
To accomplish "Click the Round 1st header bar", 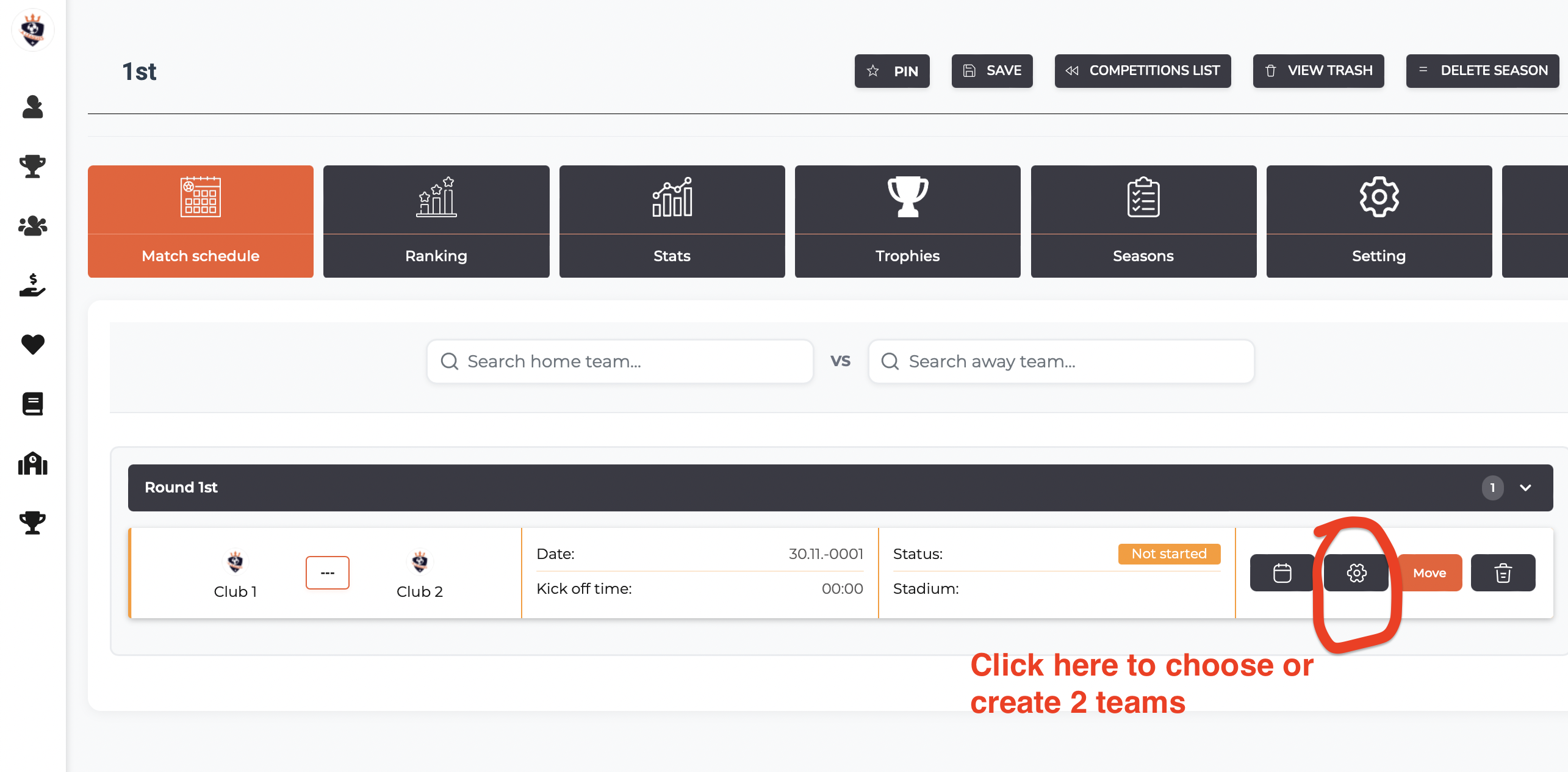I will (x=793, y=488).
